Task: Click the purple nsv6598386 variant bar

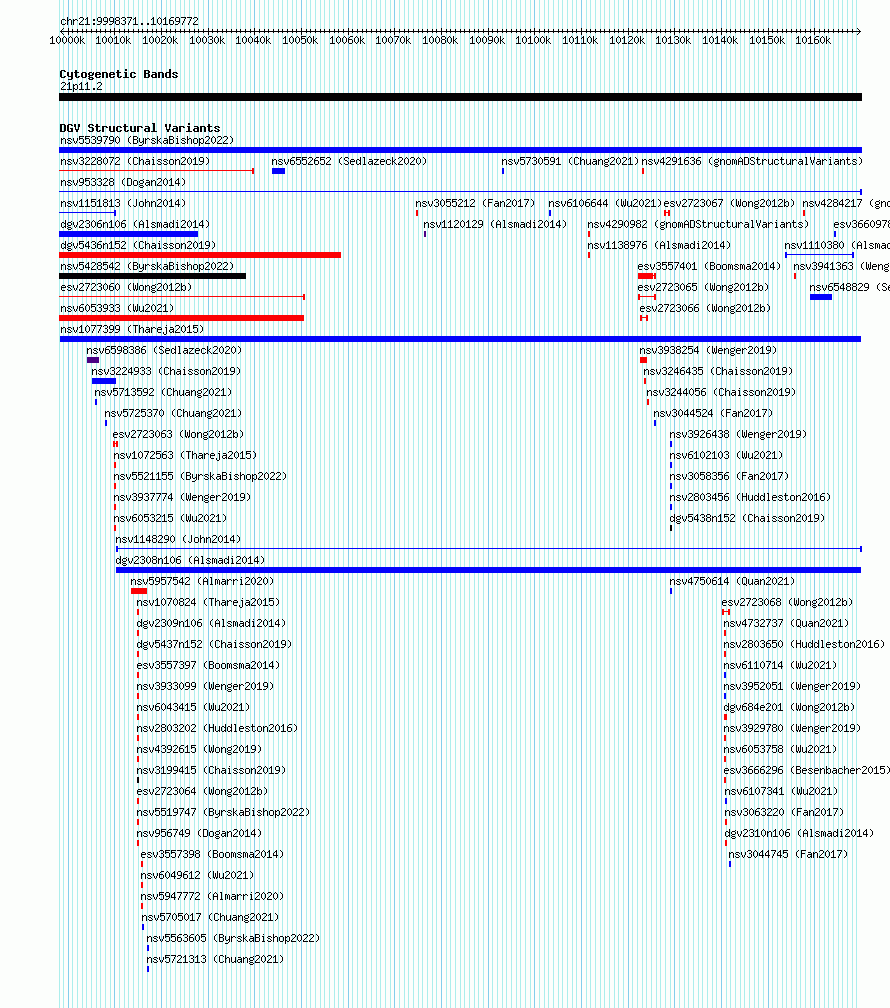Action: coord(93,360)
